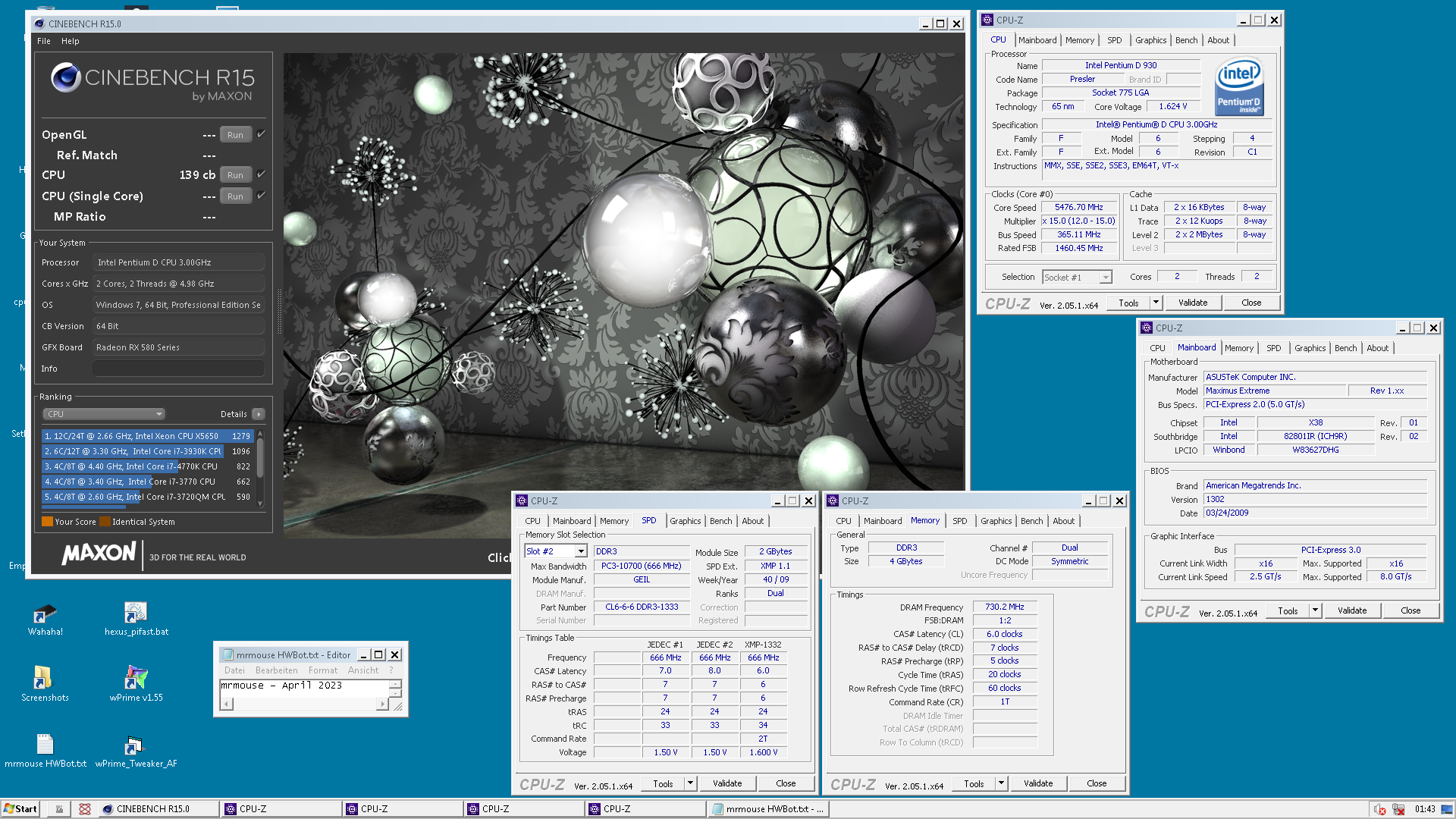
Task: Click the quick launch icon beside Start
Action: [x=59, y=809]
